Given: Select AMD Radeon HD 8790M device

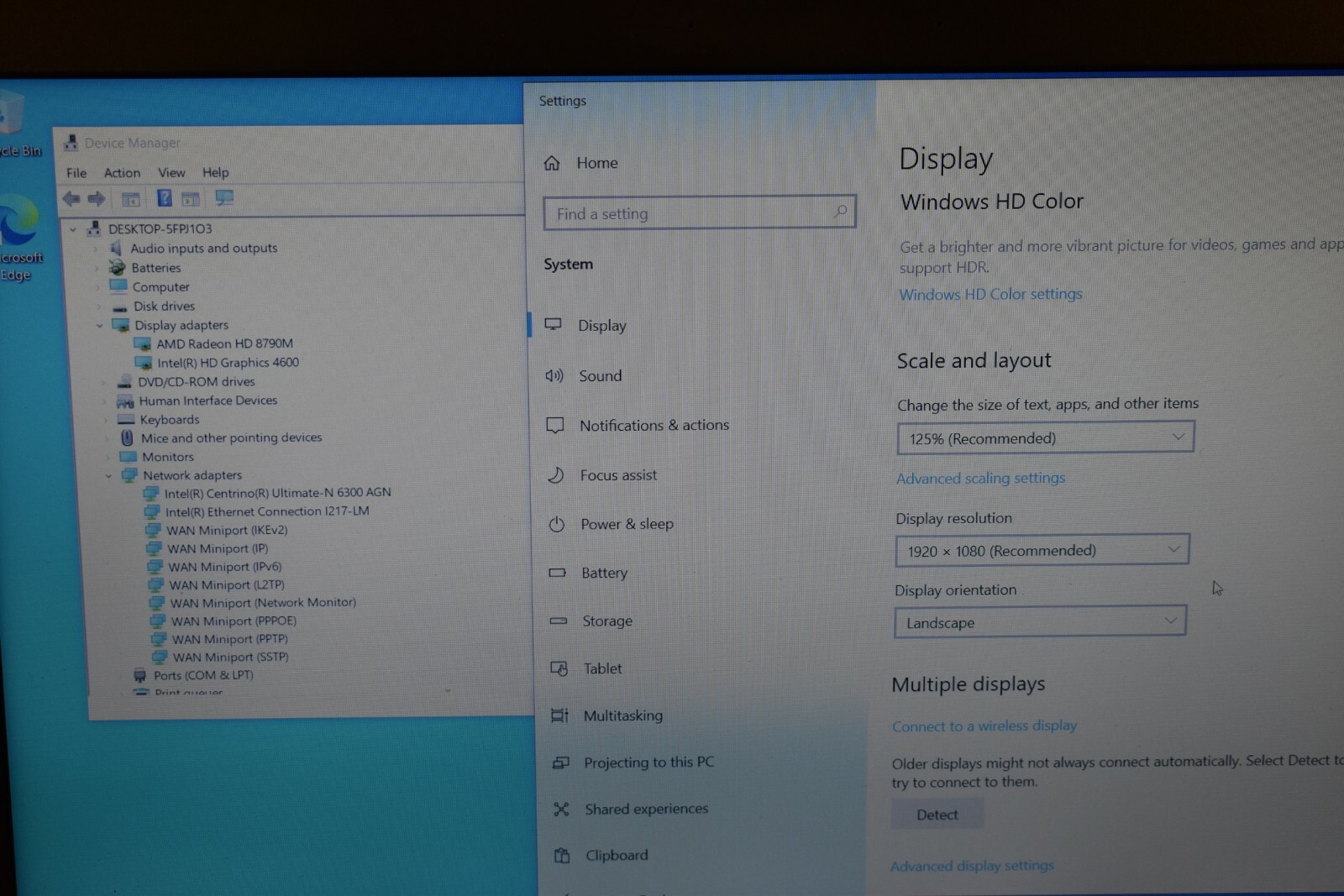Looking at the screenshot, I should 224,343.
